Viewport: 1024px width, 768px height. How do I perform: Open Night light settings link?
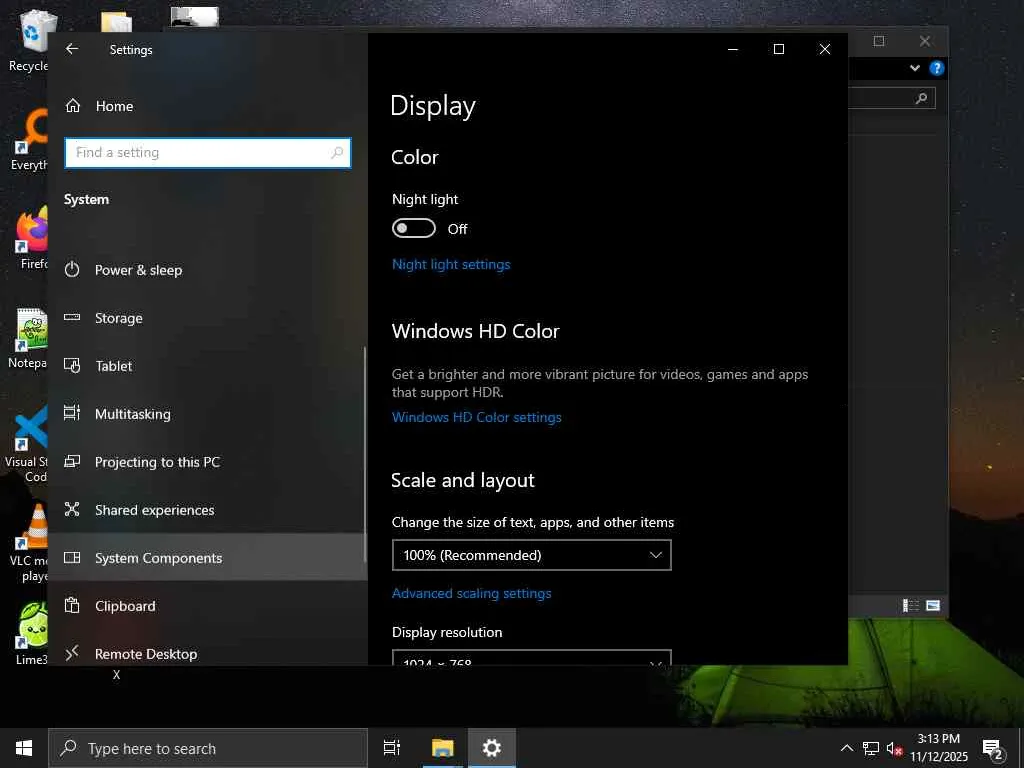[x=451, y=264]
